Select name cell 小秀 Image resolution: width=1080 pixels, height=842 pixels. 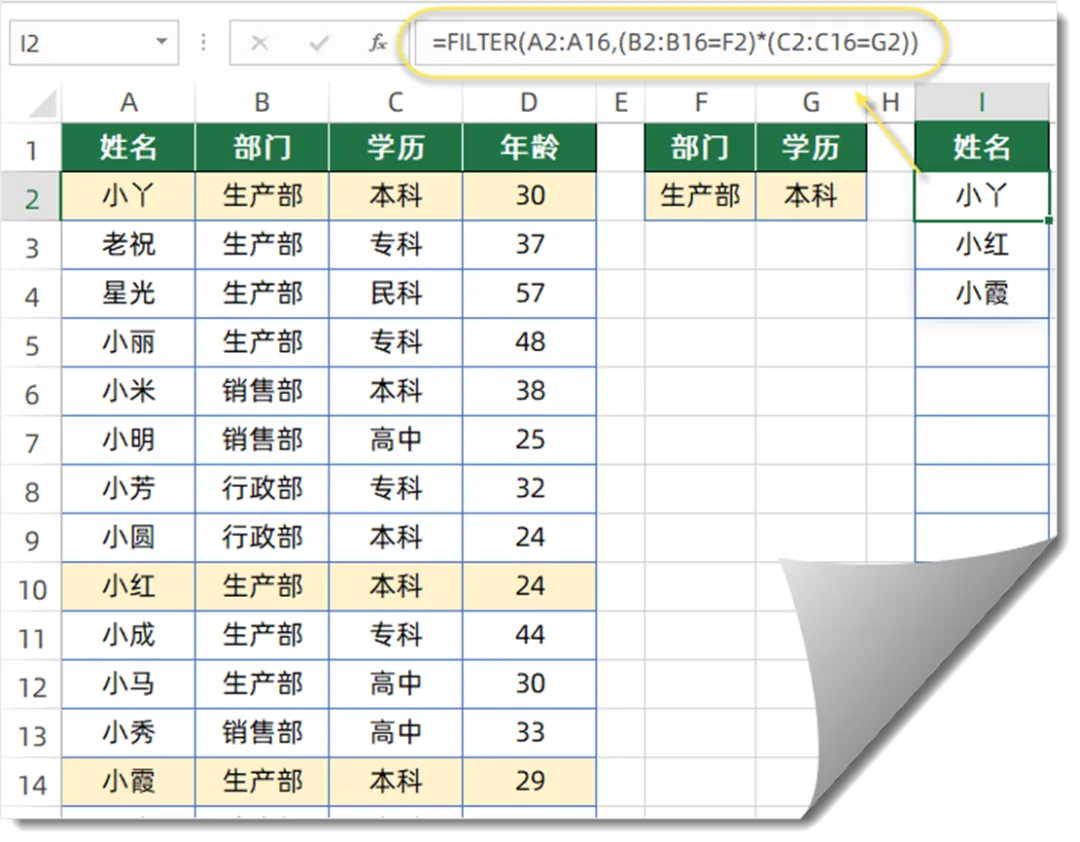129,733
